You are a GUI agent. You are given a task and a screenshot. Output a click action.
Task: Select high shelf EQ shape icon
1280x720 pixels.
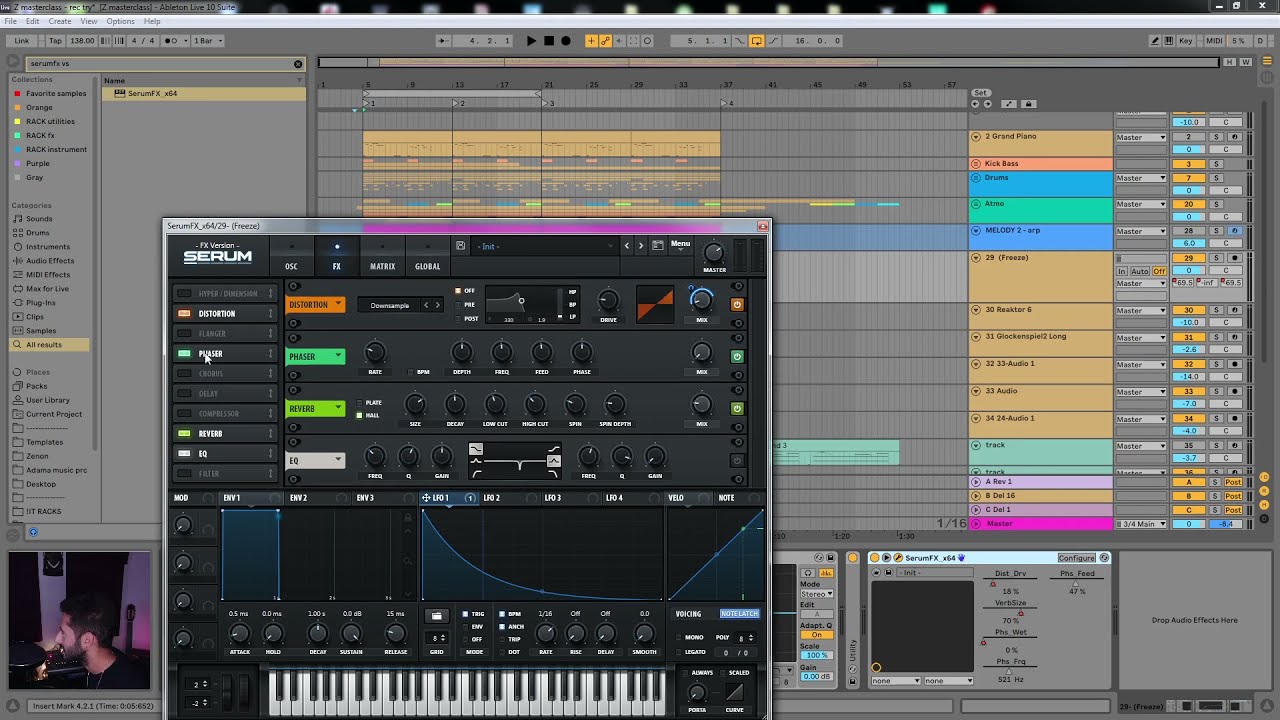pos(554,449)
